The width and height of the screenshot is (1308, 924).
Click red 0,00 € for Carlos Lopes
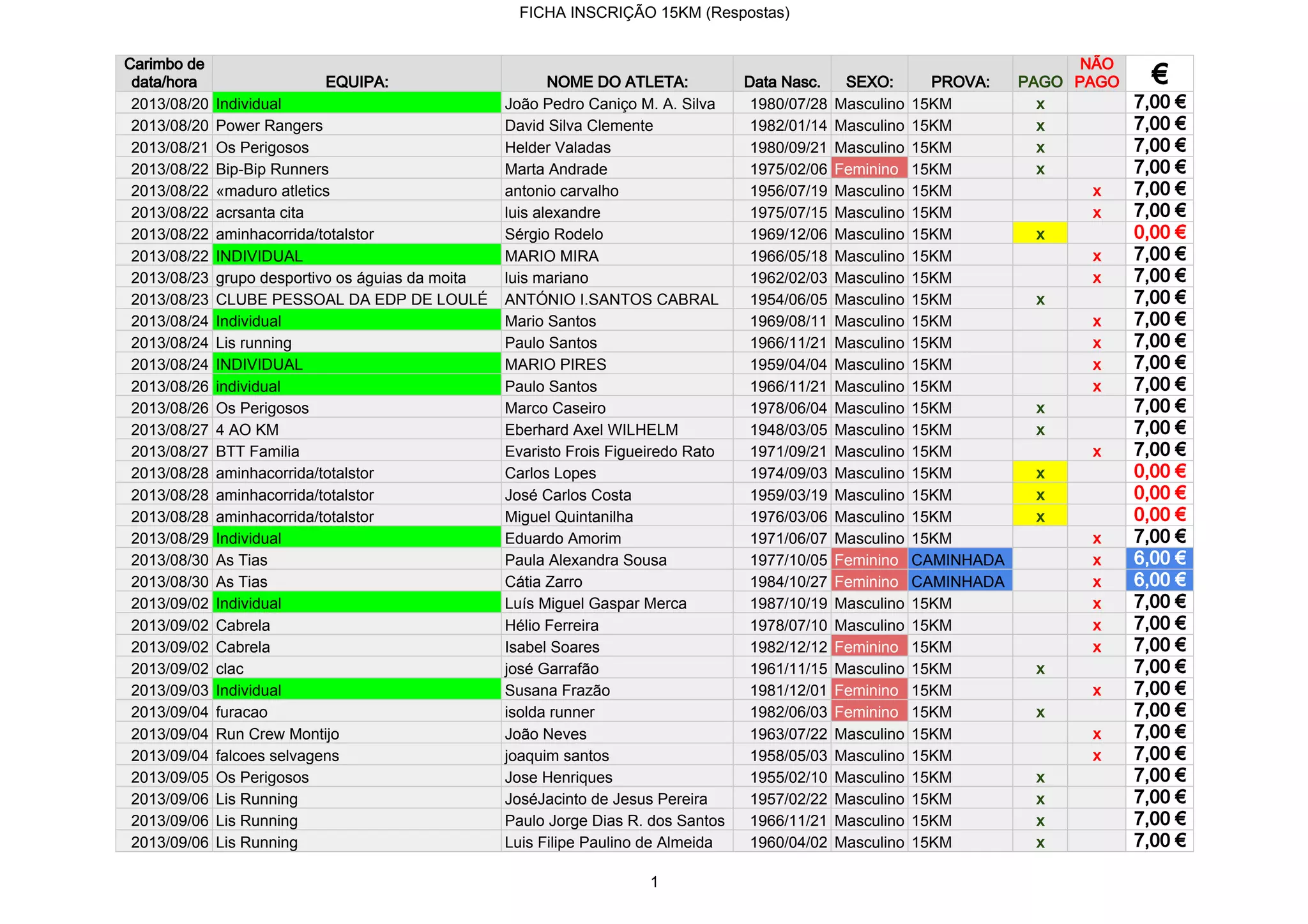[x=1159, y=472]
